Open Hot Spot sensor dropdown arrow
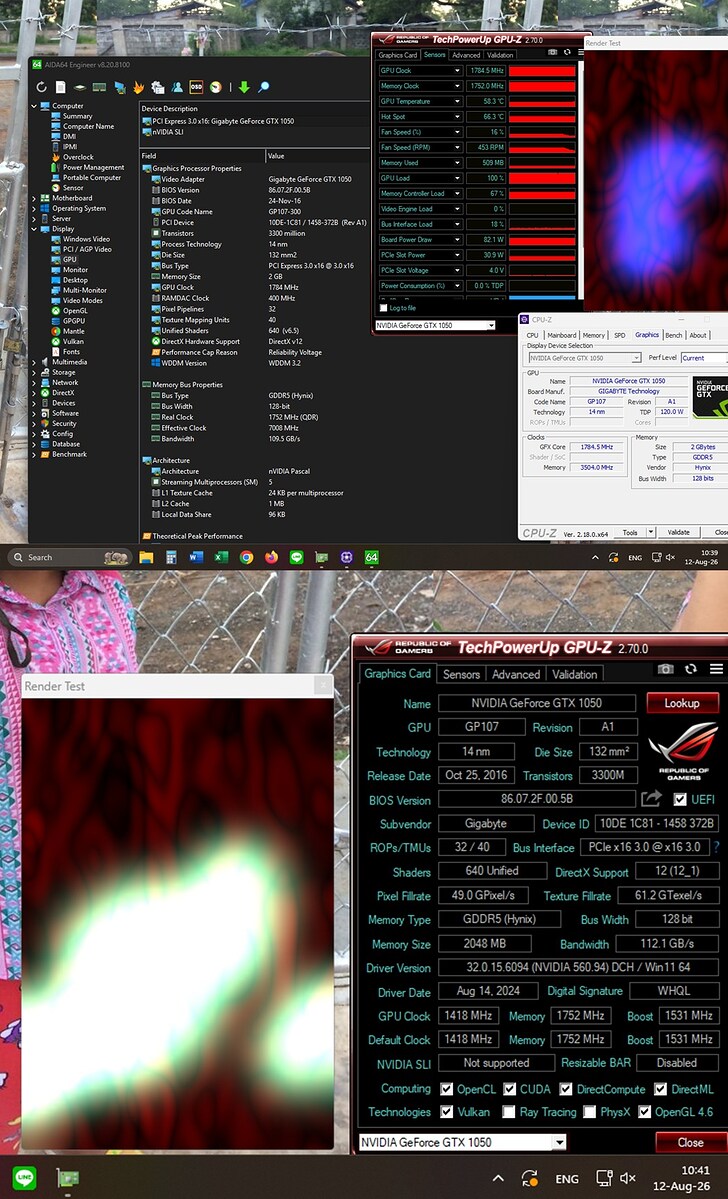This screenshot has width=728, height=1199. pyautogui.click(x=457, y=116)
